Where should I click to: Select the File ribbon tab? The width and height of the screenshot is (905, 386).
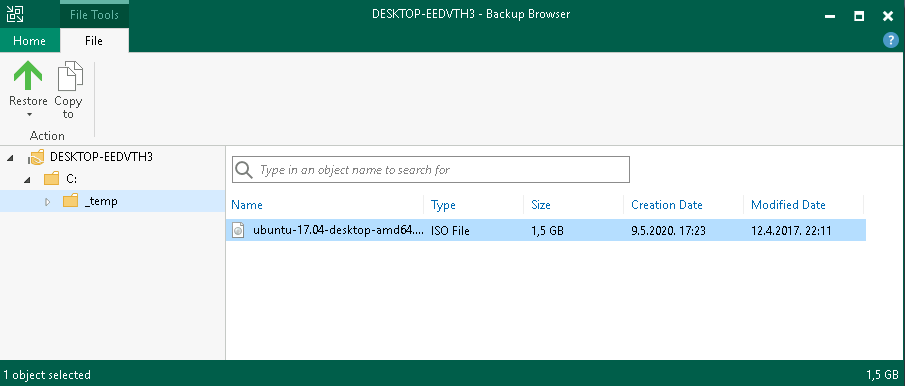coord(94,41)
